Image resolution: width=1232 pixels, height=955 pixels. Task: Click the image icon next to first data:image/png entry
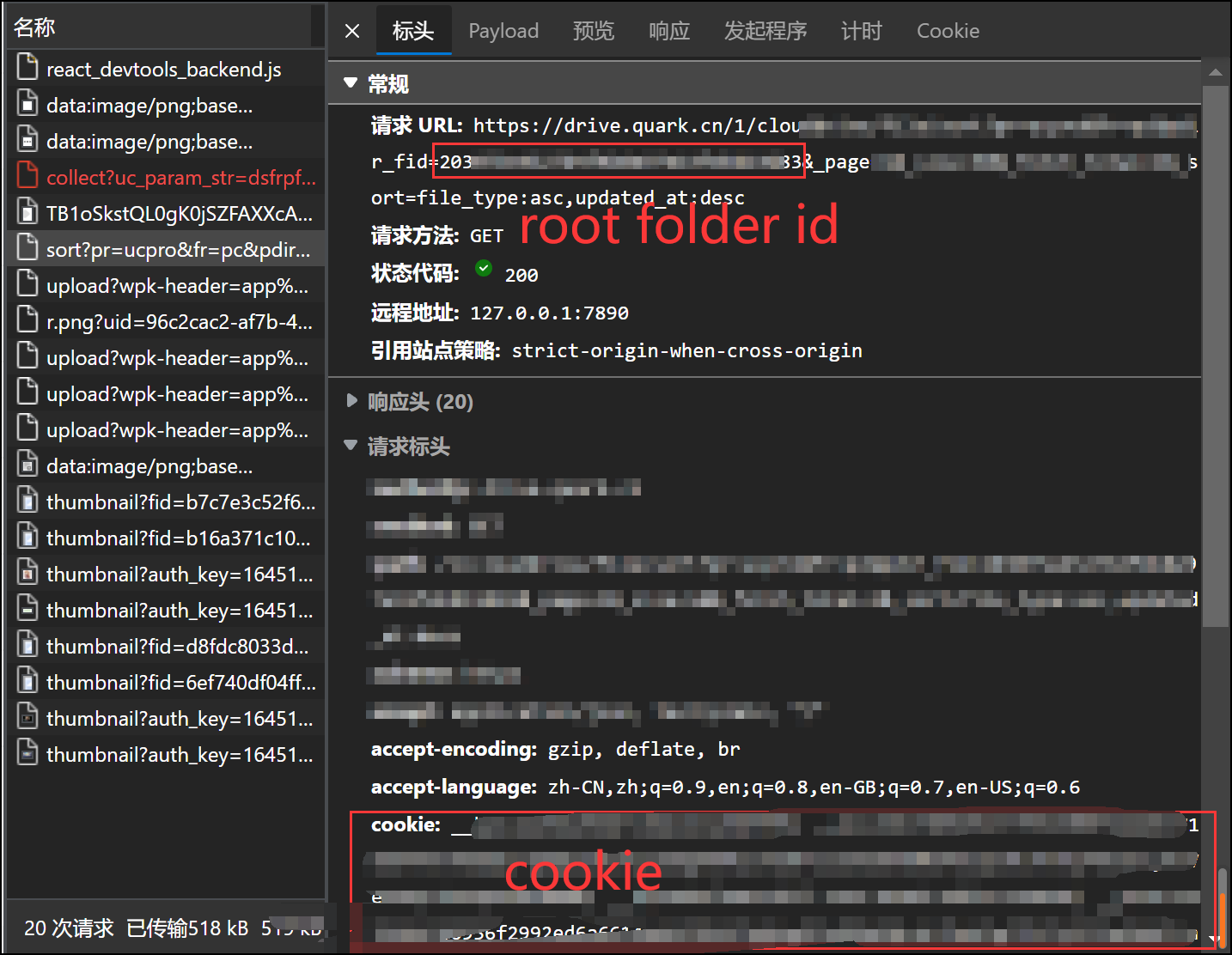pos(27,105)
